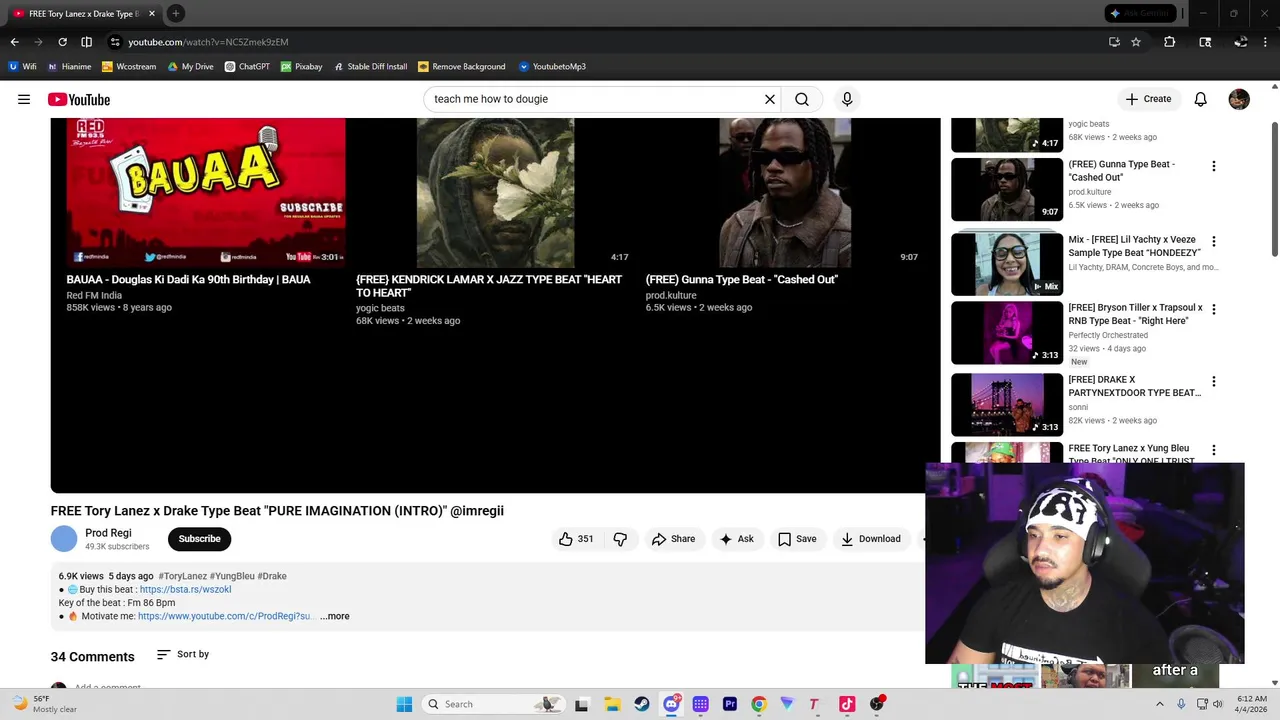Dislike this video
This screenshot has width=1280, height=720.
point(620,539)
